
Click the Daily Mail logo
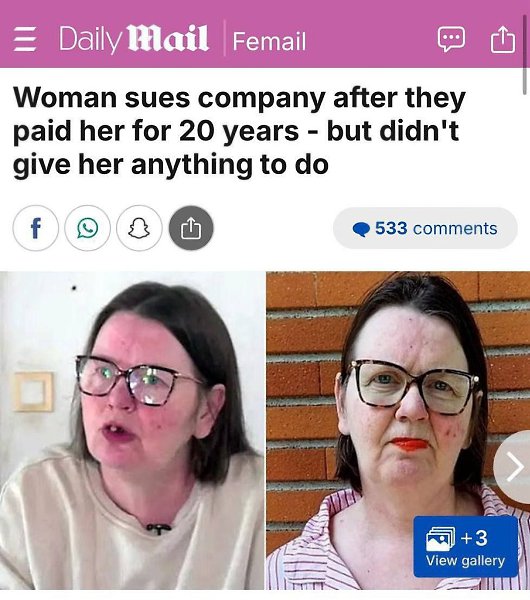[x=134, y=39]
